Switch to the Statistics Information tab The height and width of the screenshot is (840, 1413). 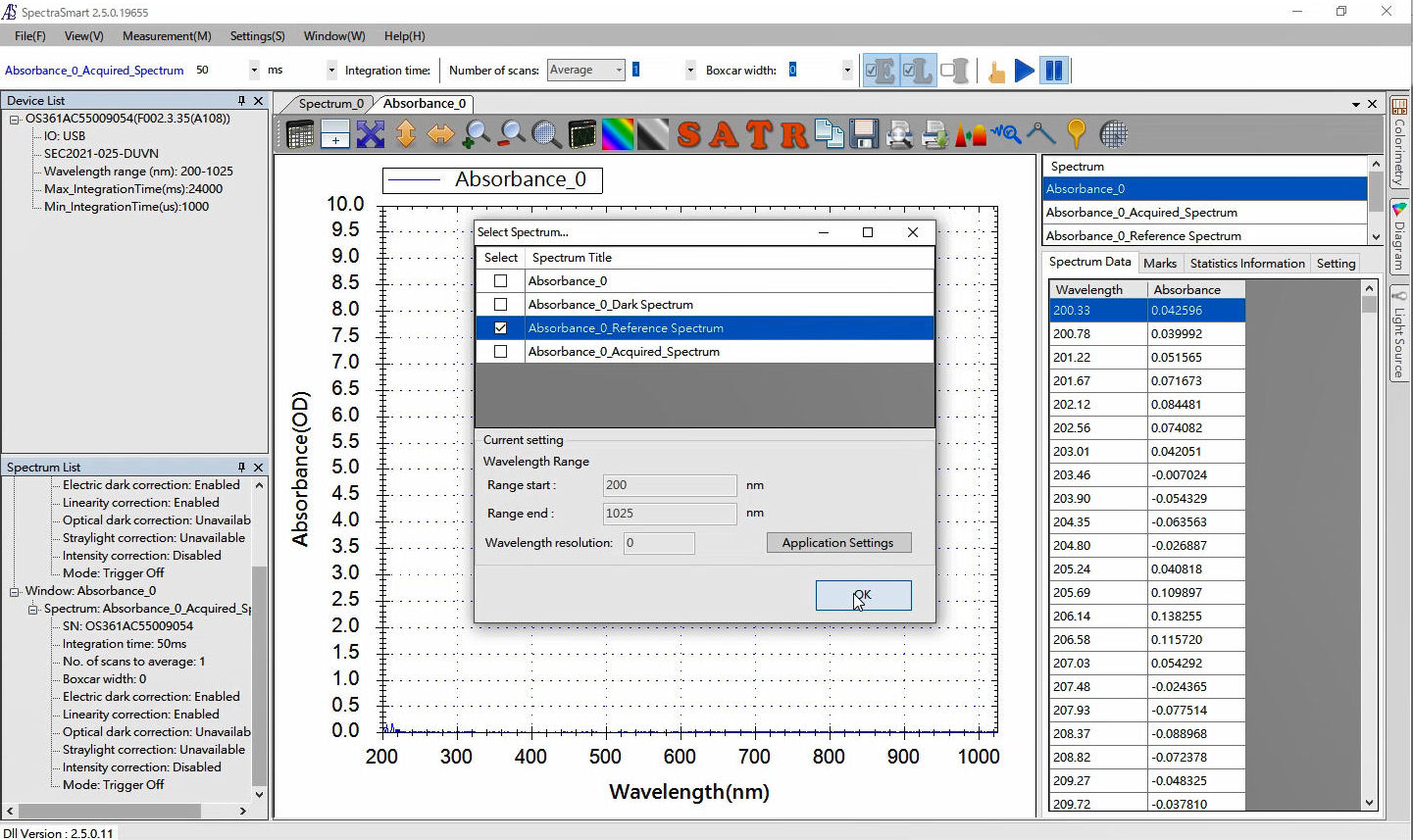point(1246,263)
